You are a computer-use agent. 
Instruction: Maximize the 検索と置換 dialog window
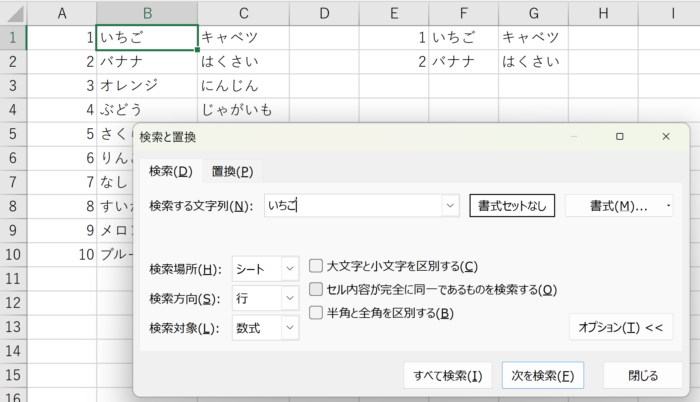620,136
